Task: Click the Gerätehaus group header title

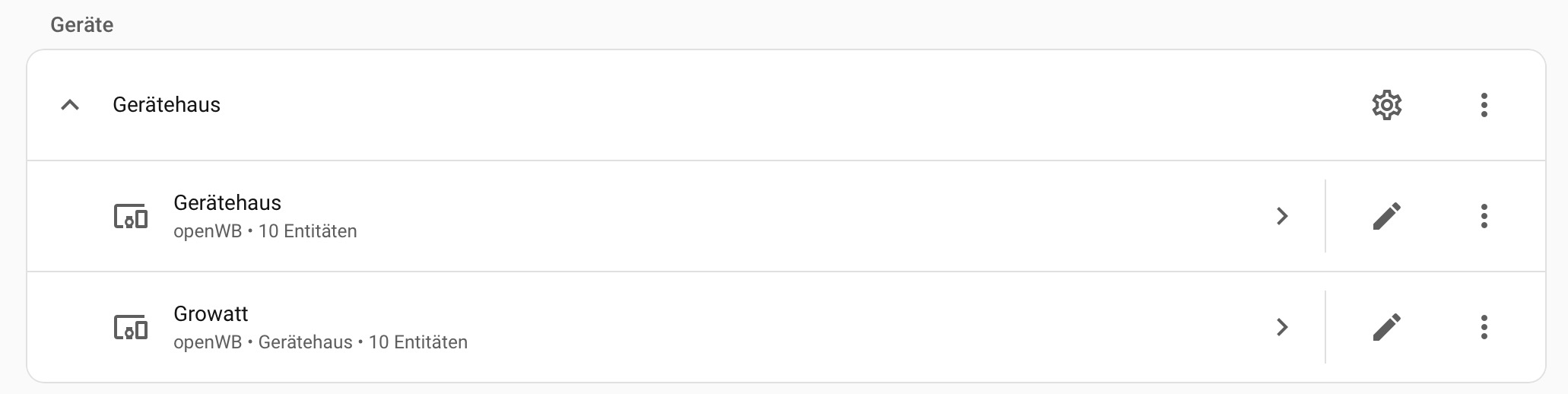Action: (x=167, y=105)
